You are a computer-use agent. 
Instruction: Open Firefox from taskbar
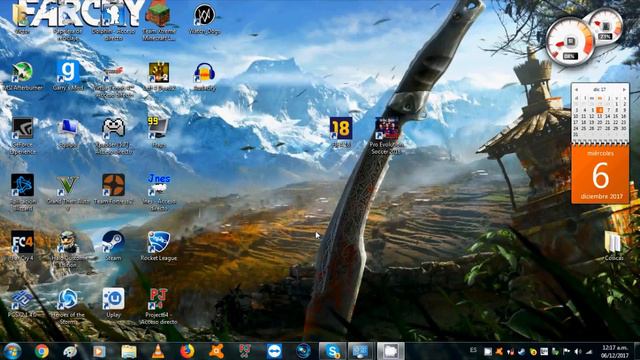(187, 351)
